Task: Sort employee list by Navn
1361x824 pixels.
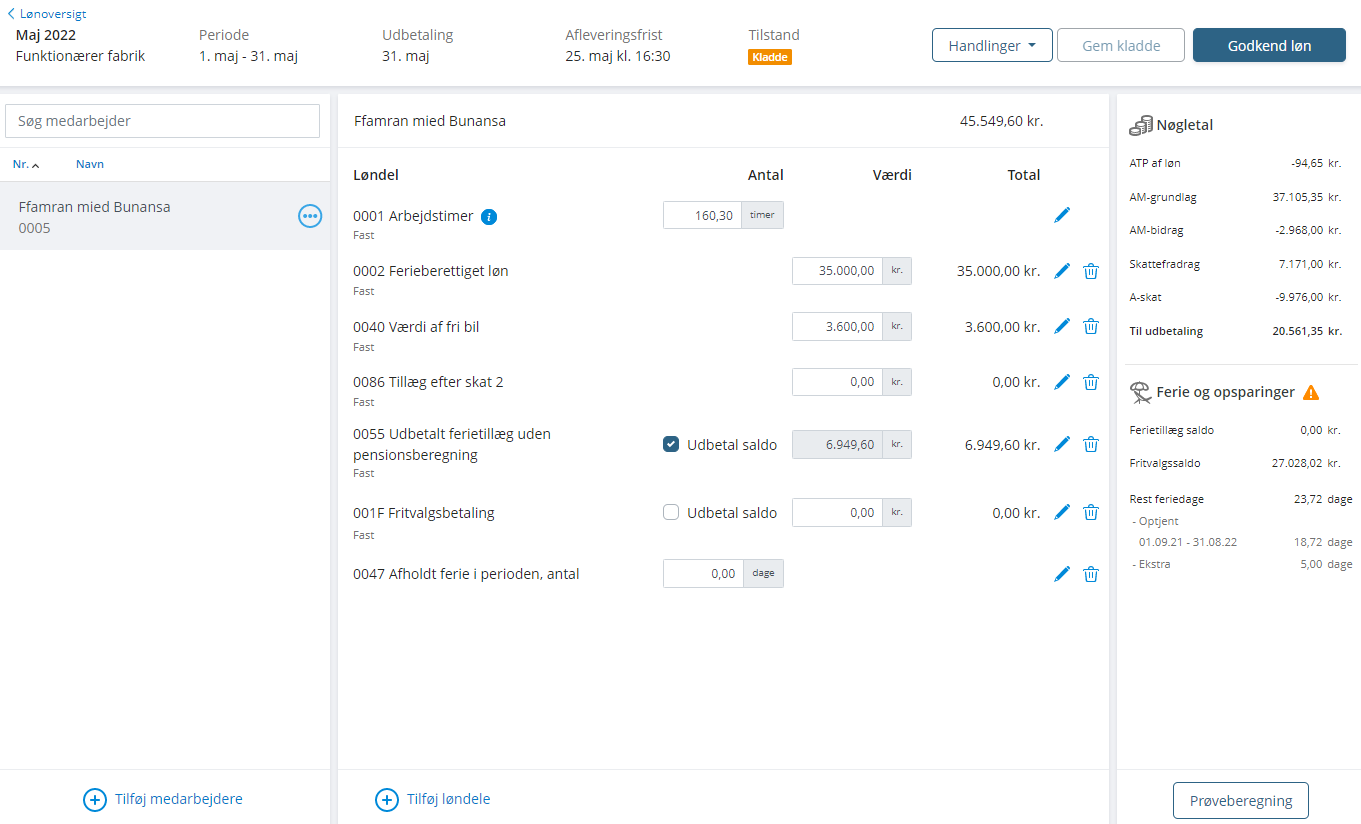Action: (x=90, y=164)
